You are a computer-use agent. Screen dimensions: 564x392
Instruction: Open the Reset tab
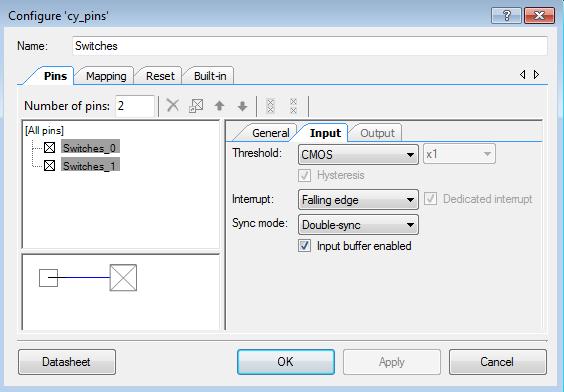tap(160, 76)
